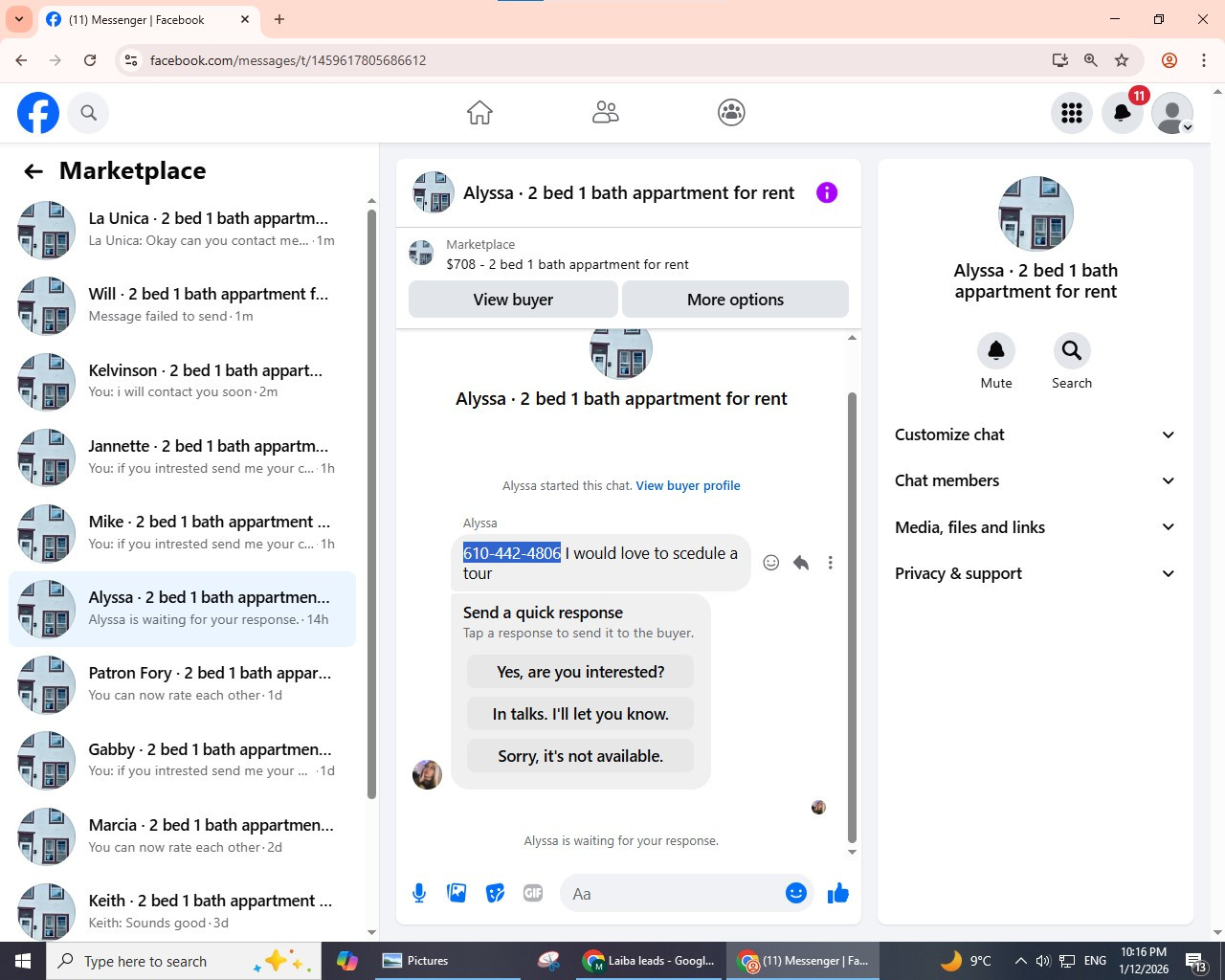Click the chat message area scrollbar

(852, 617)
